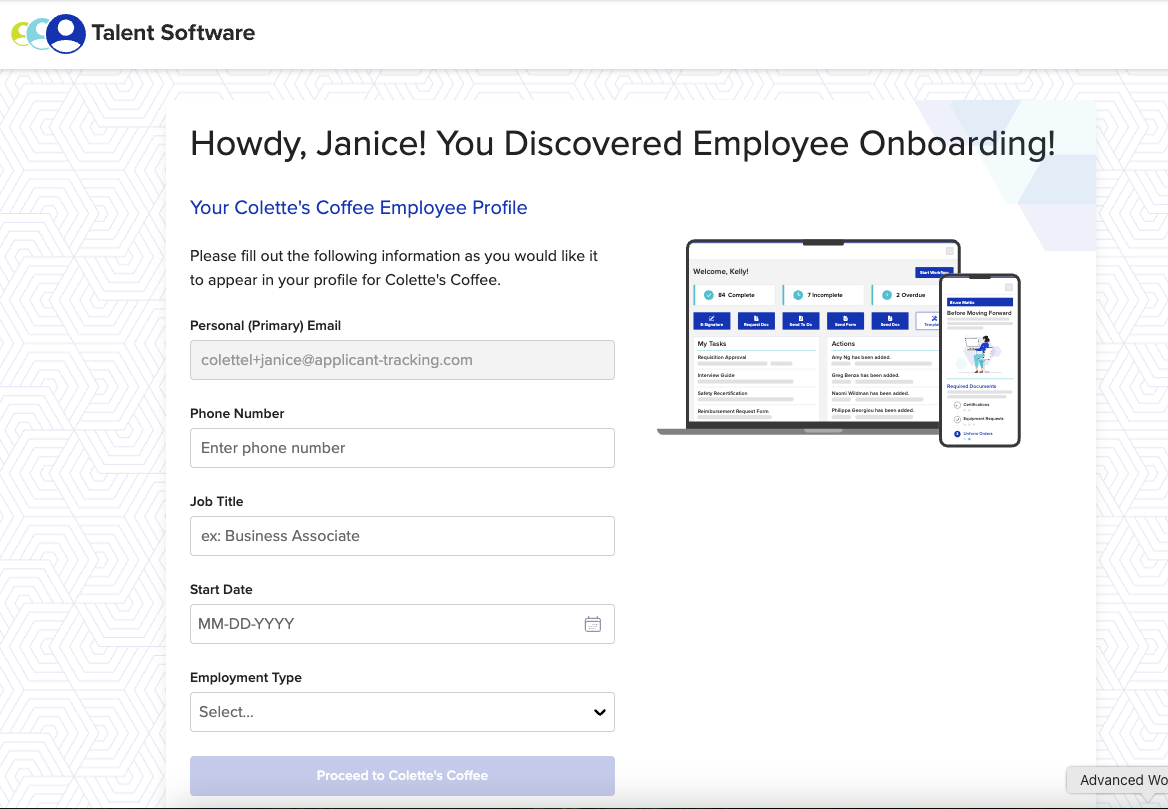Click Proceed to Colette's Coffee button
The width and height of the screenshot is (1168, 809).
tap(402, 775)
